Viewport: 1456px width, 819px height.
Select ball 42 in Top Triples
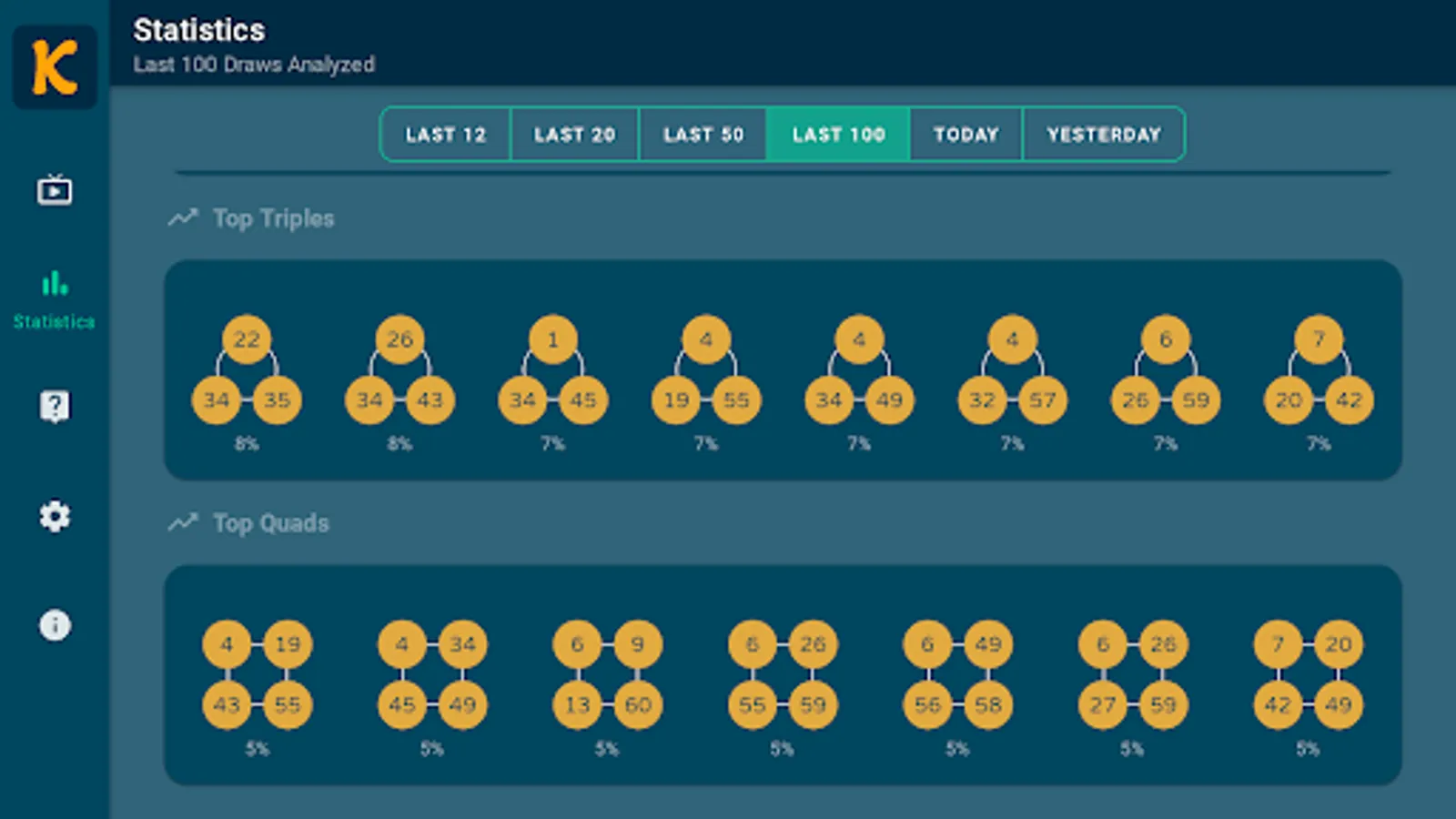(x=1349, y=399)
